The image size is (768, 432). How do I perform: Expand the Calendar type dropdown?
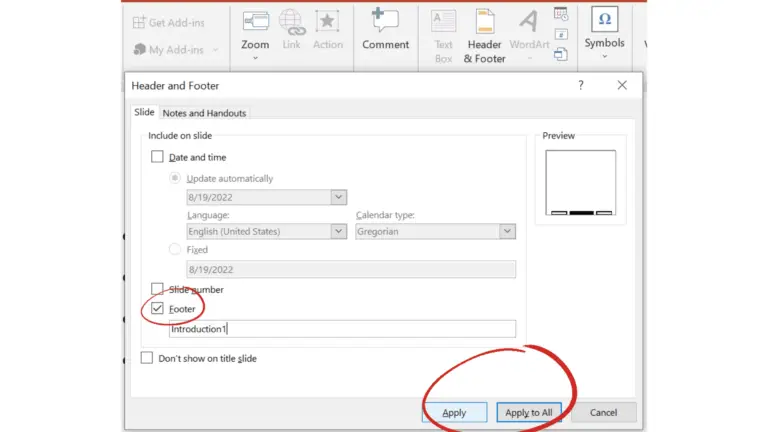tap(507, 231)
